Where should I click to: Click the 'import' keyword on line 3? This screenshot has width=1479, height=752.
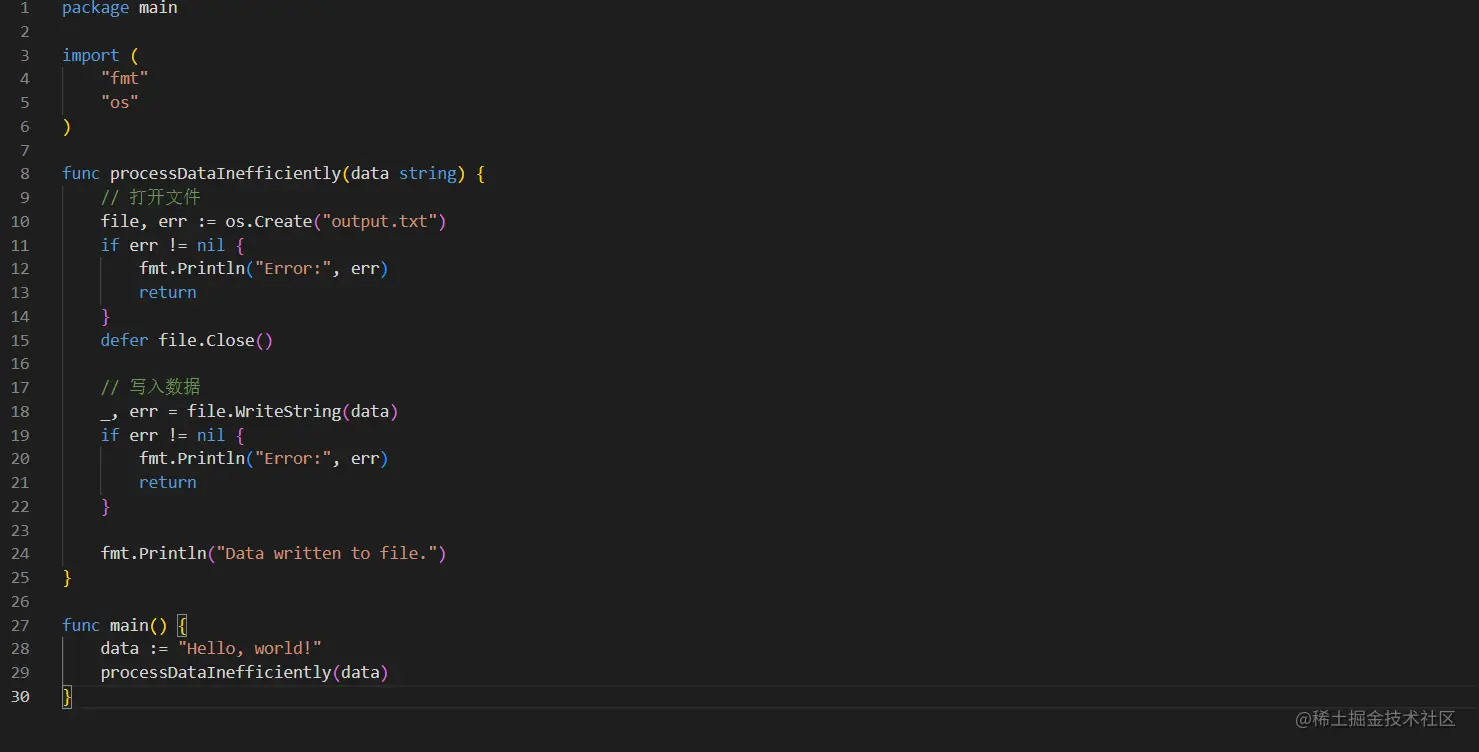[x=90, y=55]
